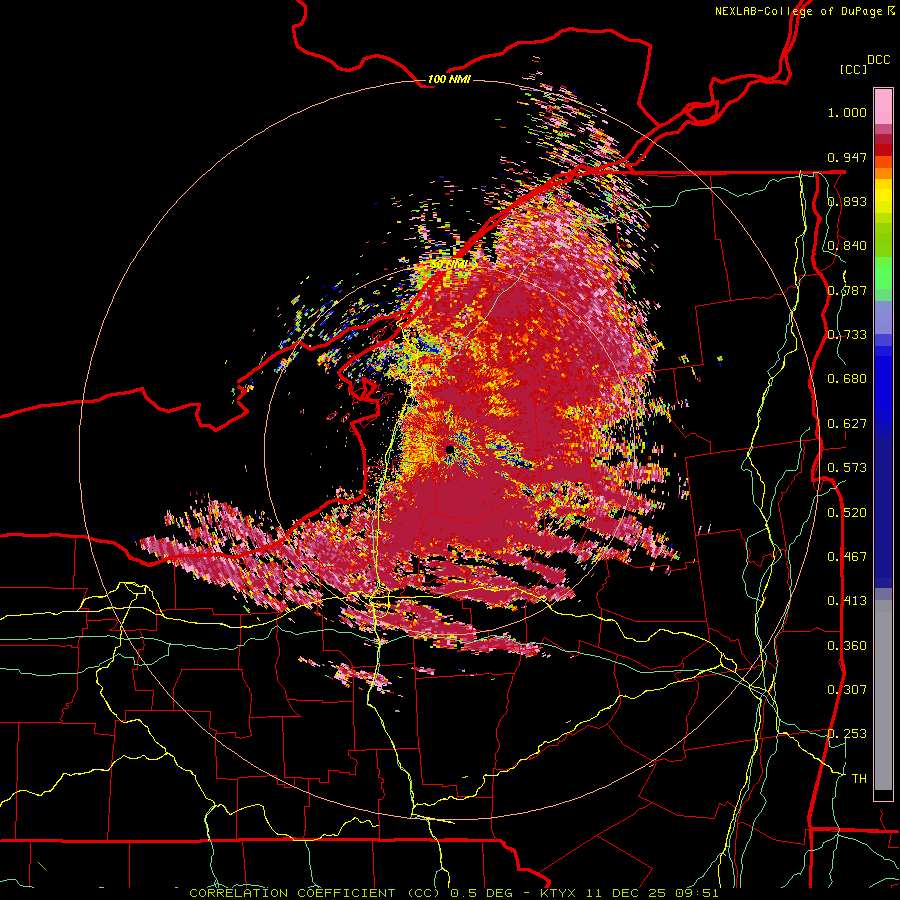
Task: Click the 0.360 color scale value
Action: pos(847,646)
